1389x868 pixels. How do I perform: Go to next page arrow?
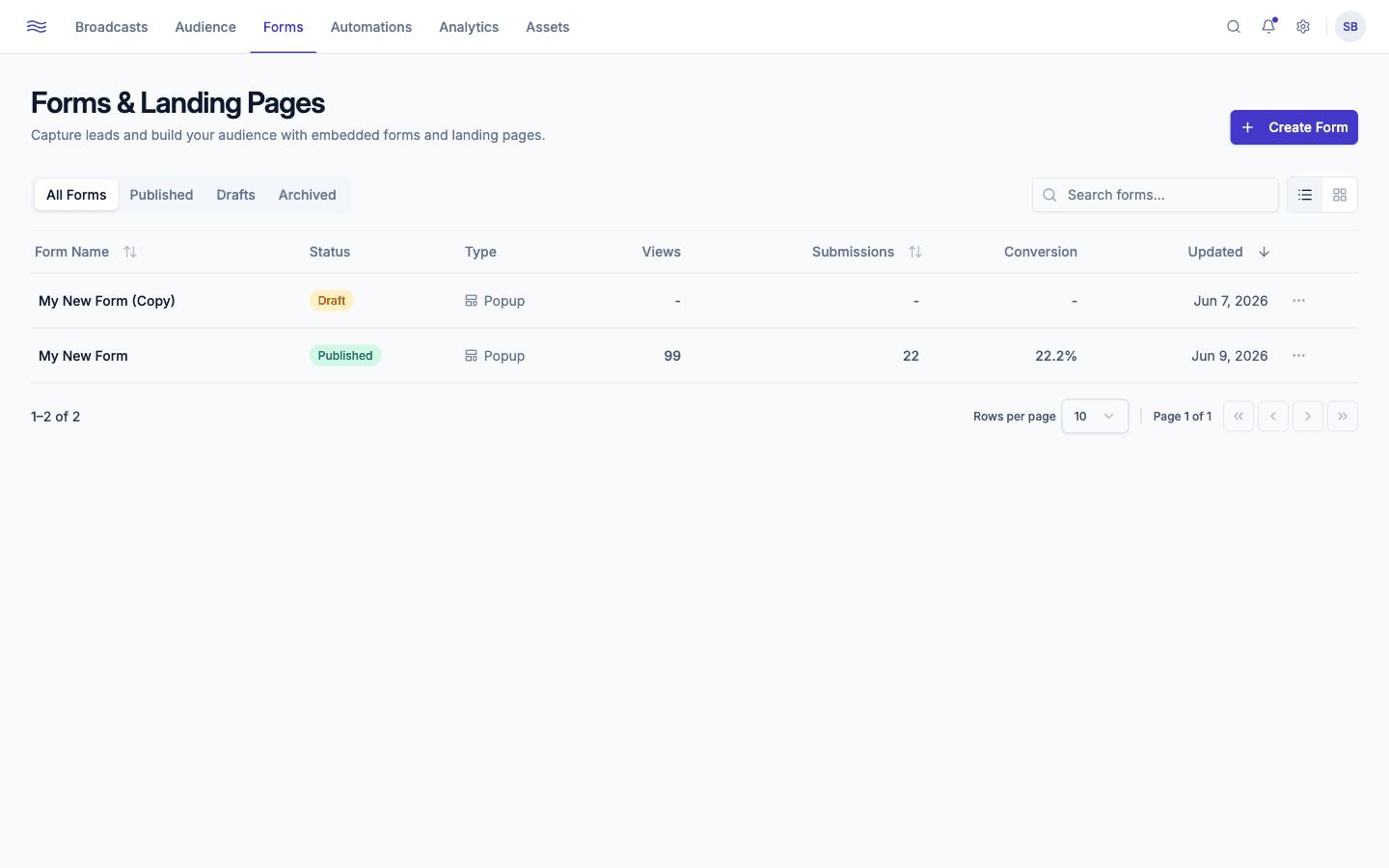[x=1308, y=417]
